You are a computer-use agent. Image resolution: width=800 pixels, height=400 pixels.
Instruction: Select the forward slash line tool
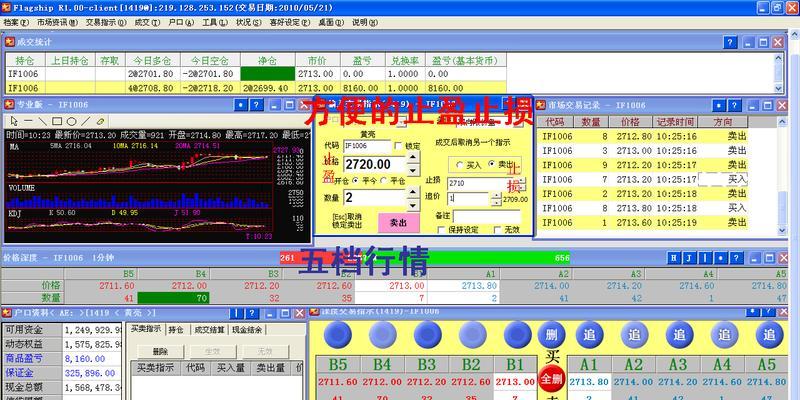coord(86,121)
